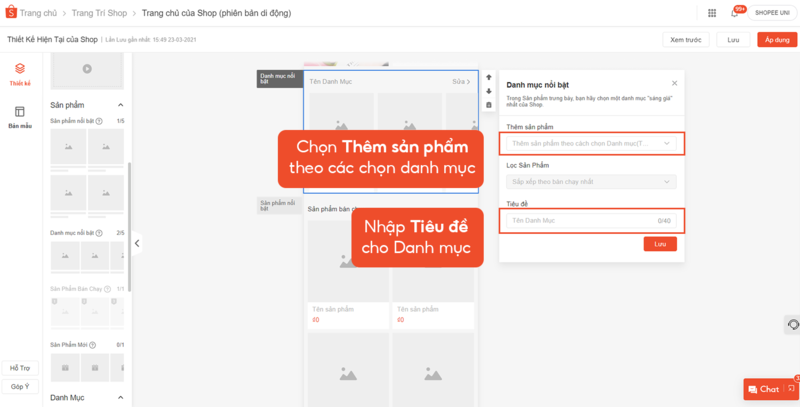Screen dimensions: 800x407
Task: Click the Áp dụng button
Action: pyautogui.click(x=776, y=40)
